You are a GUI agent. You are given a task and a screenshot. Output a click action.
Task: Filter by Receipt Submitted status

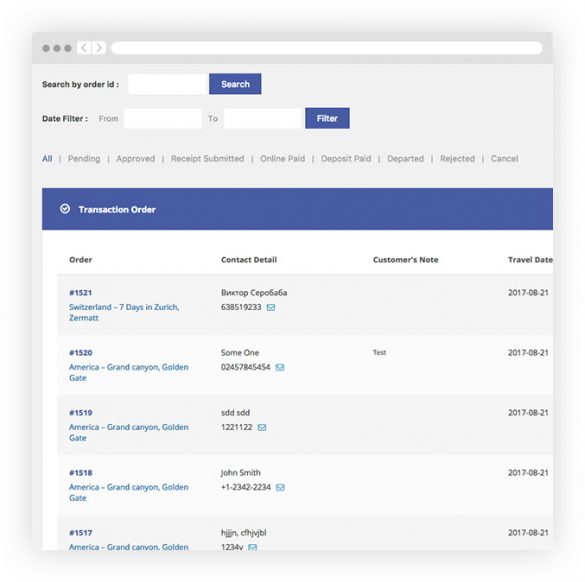207,159
